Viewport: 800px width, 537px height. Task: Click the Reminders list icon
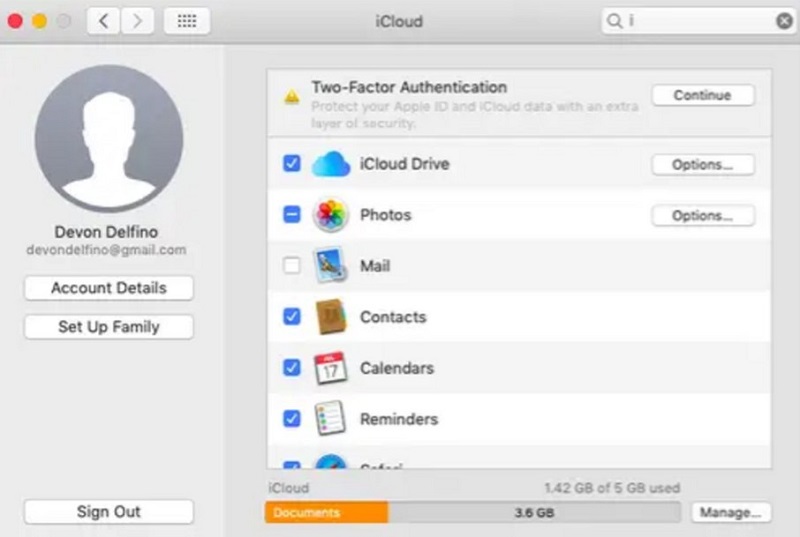[331, 419]
